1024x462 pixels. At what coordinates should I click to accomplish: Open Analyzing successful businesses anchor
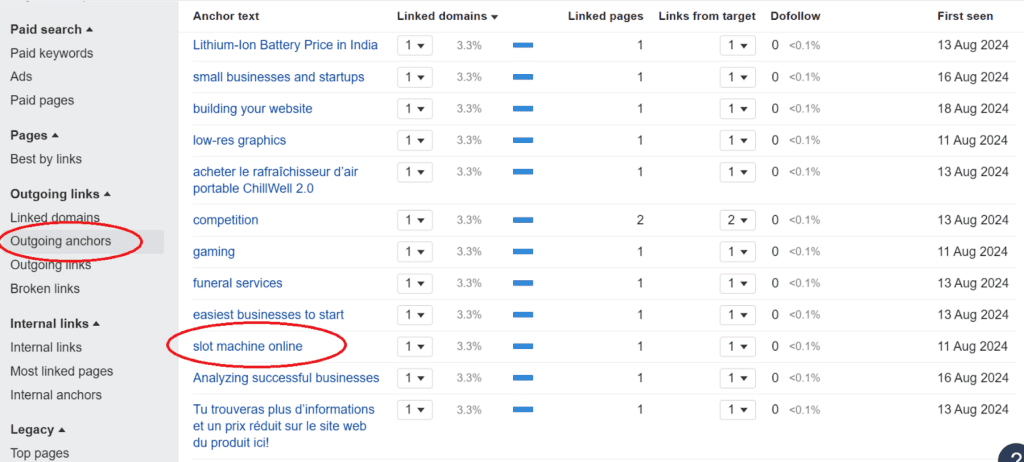pos(286,378)
